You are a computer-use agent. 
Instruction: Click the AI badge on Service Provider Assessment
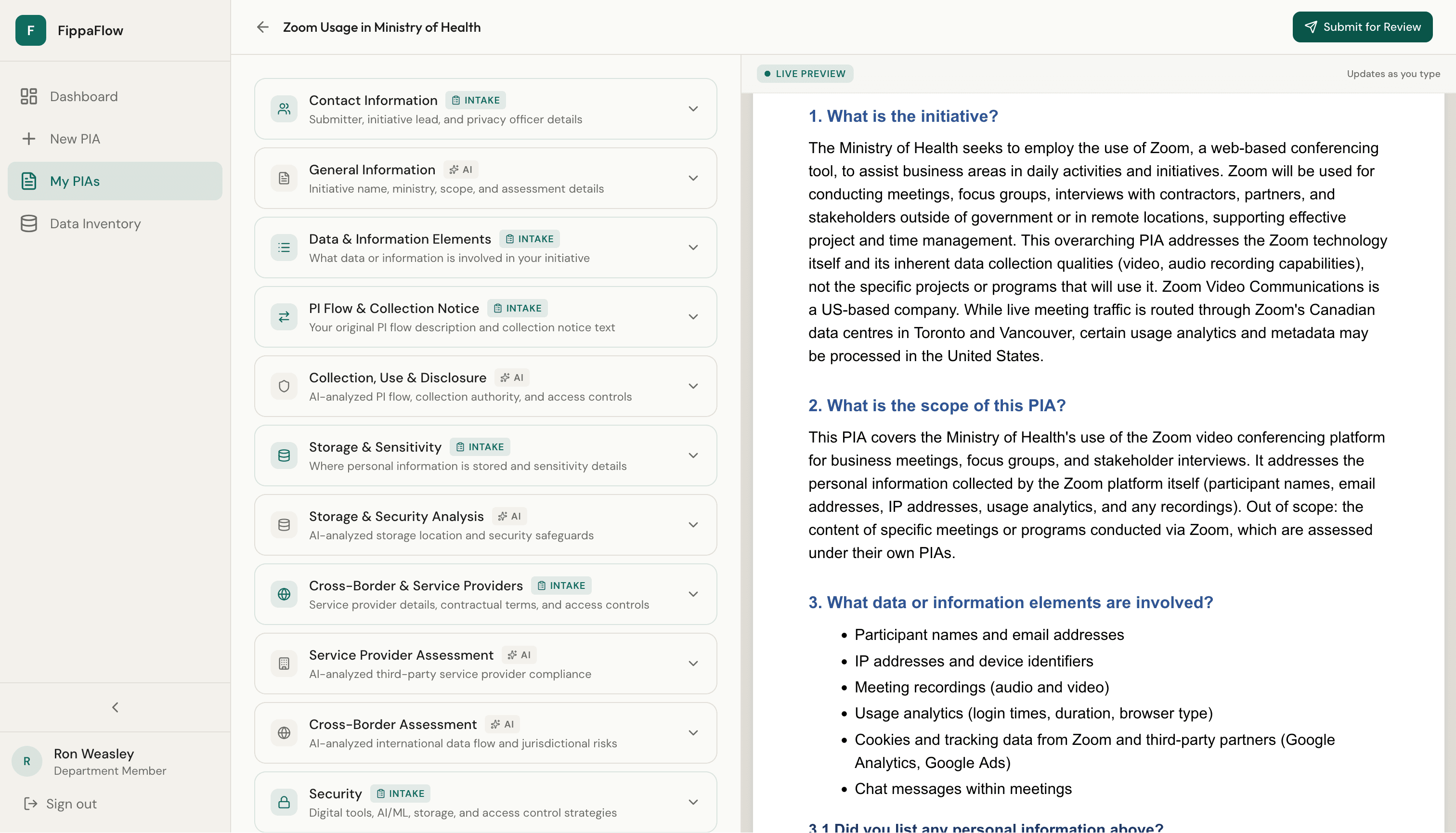coord(519,655)
